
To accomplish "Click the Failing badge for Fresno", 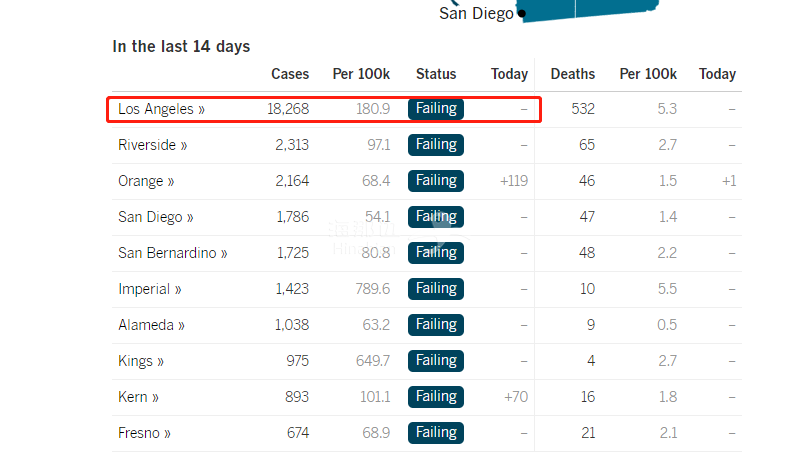I will (x=436, y=433).
